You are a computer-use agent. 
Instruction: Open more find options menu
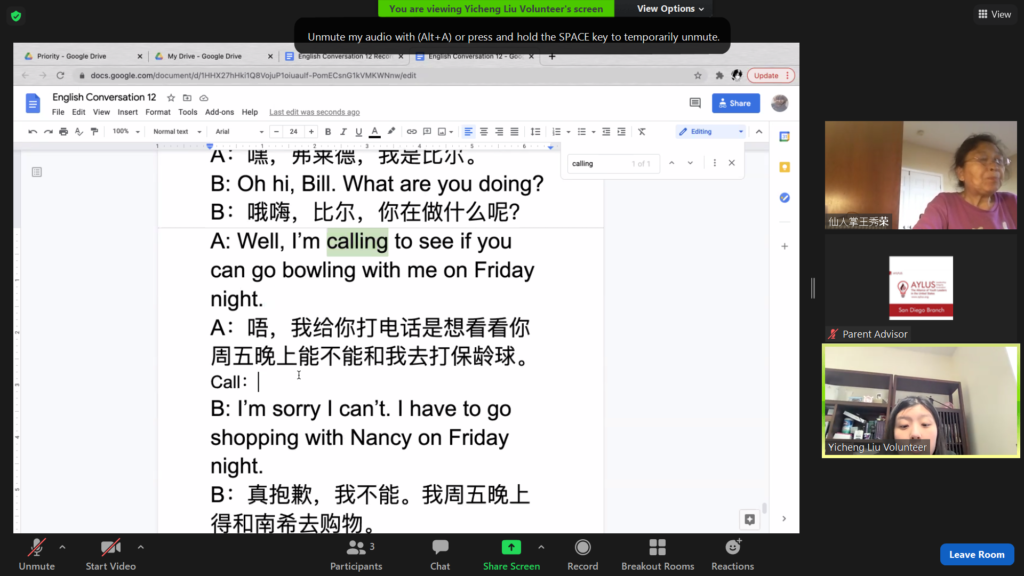[714, 163]
